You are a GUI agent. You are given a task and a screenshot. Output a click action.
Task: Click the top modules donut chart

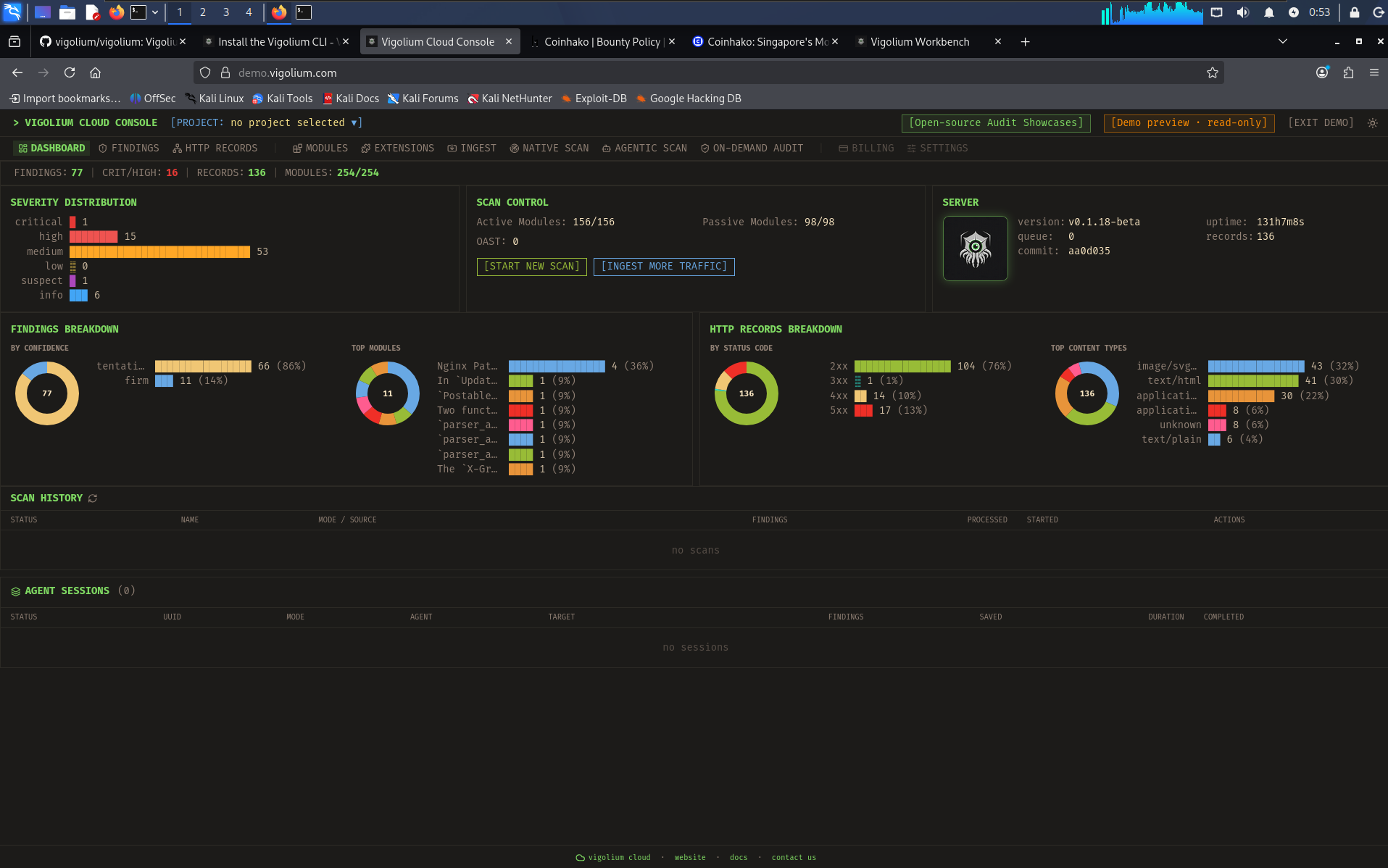(388, 393)
